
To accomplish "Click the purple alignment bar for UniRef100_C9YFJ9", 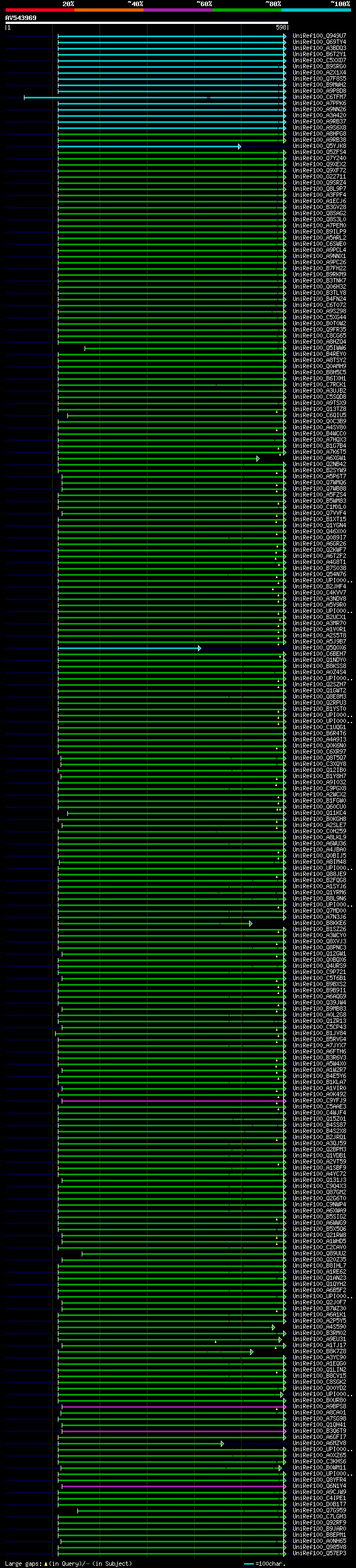I will pos(174,1101).
